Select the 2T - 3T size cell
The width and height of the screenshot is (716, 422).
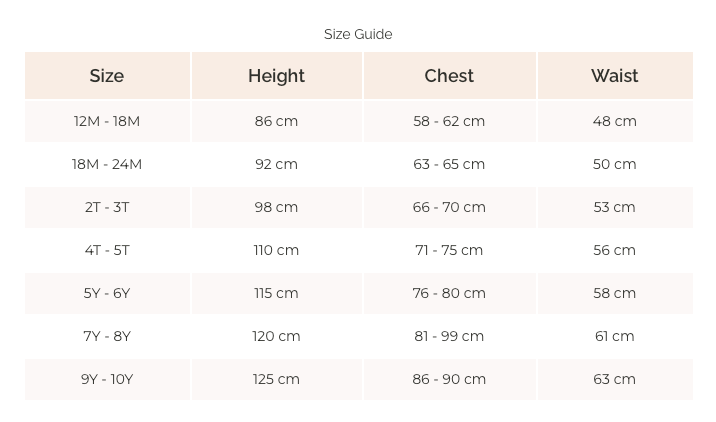point(107,207)
